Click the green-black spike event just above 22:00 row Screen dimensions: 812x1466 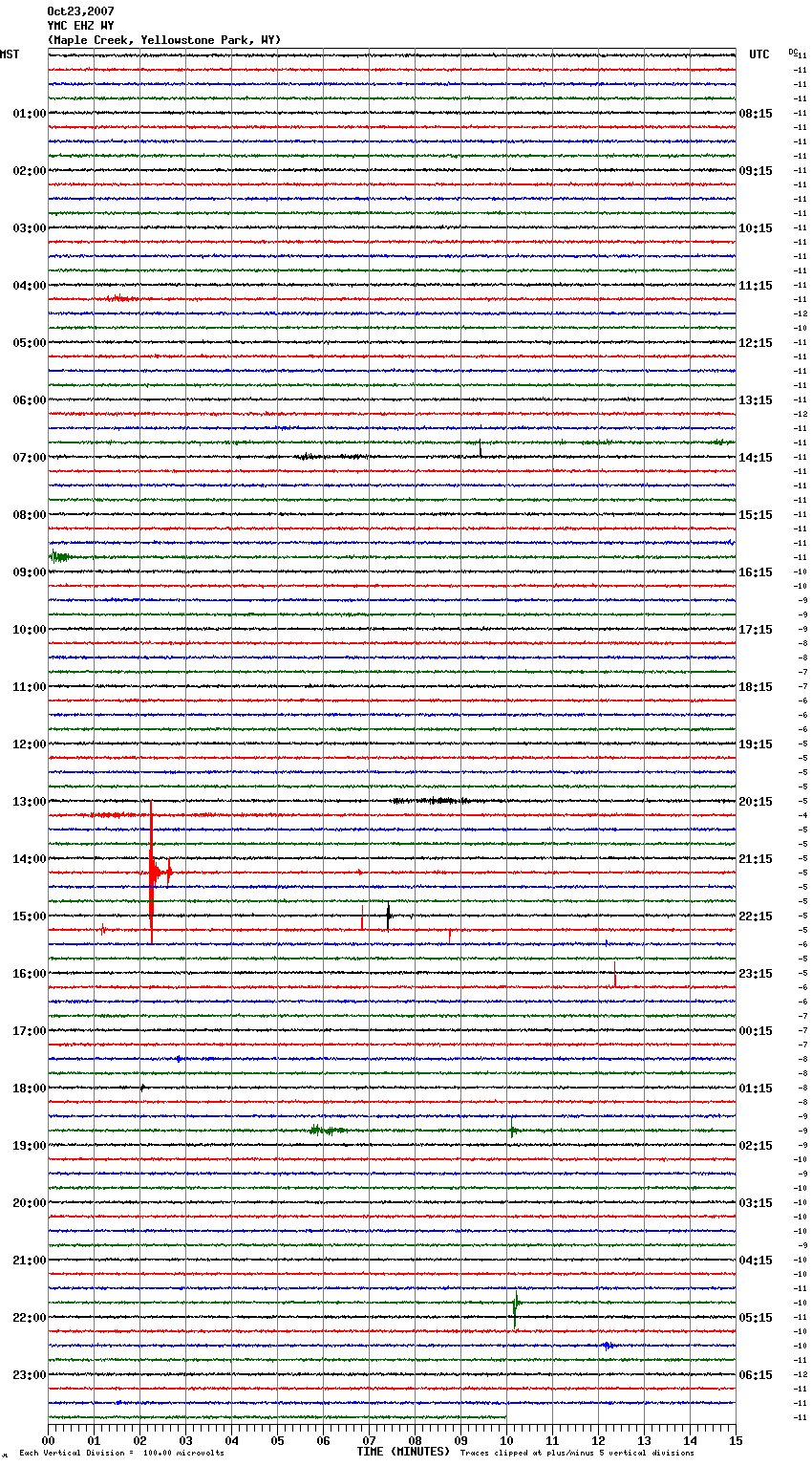pos(515,1309)
